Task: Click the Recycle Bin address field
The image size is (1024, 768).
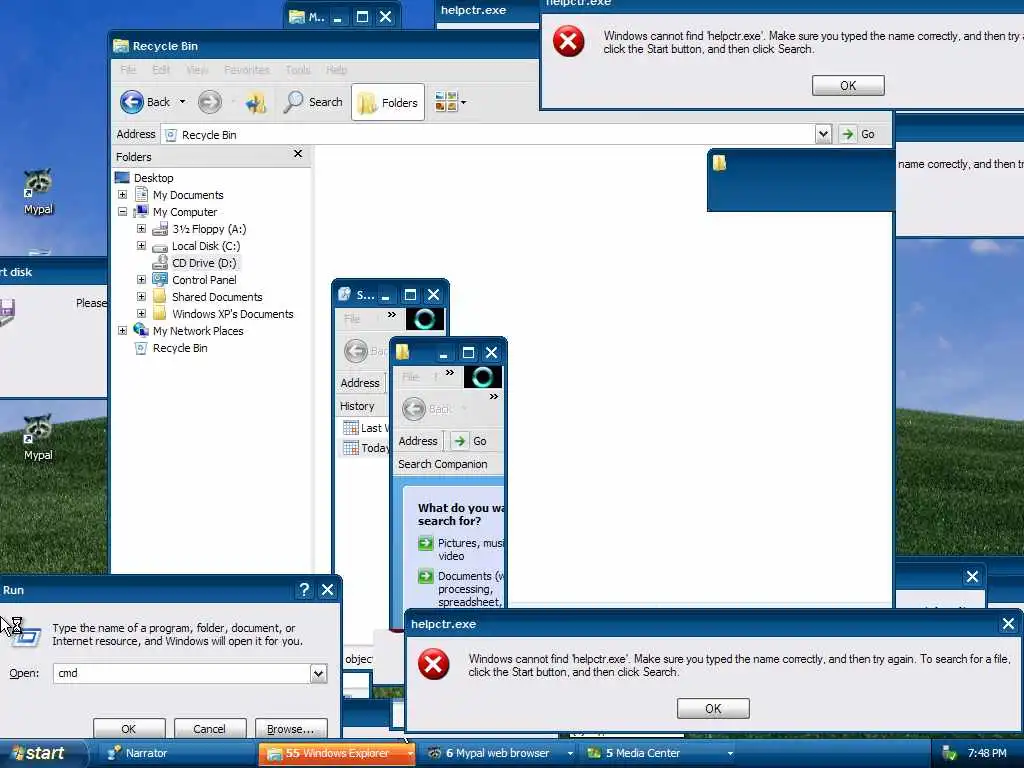Action: click(x=488, y=135)
